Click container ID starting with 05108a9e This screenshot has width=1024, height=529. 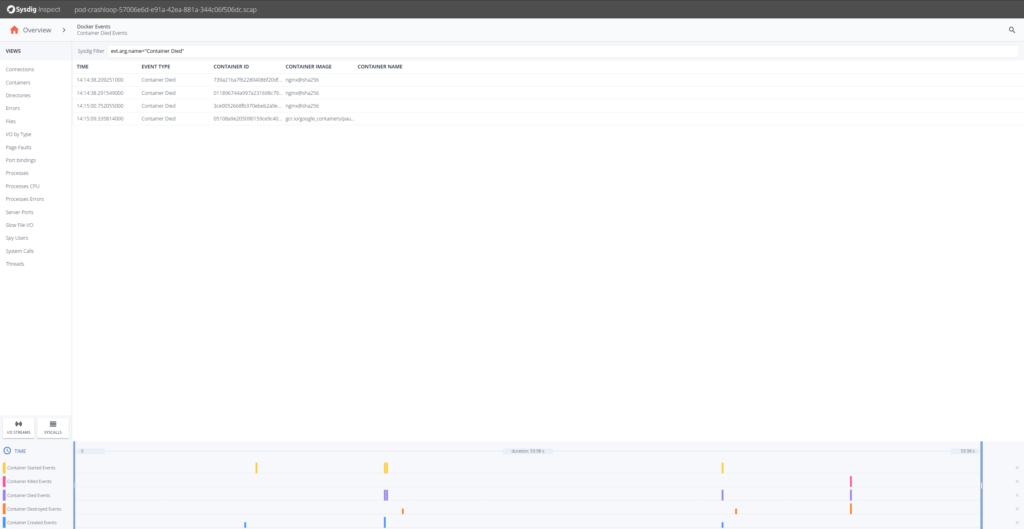point(247,118)
